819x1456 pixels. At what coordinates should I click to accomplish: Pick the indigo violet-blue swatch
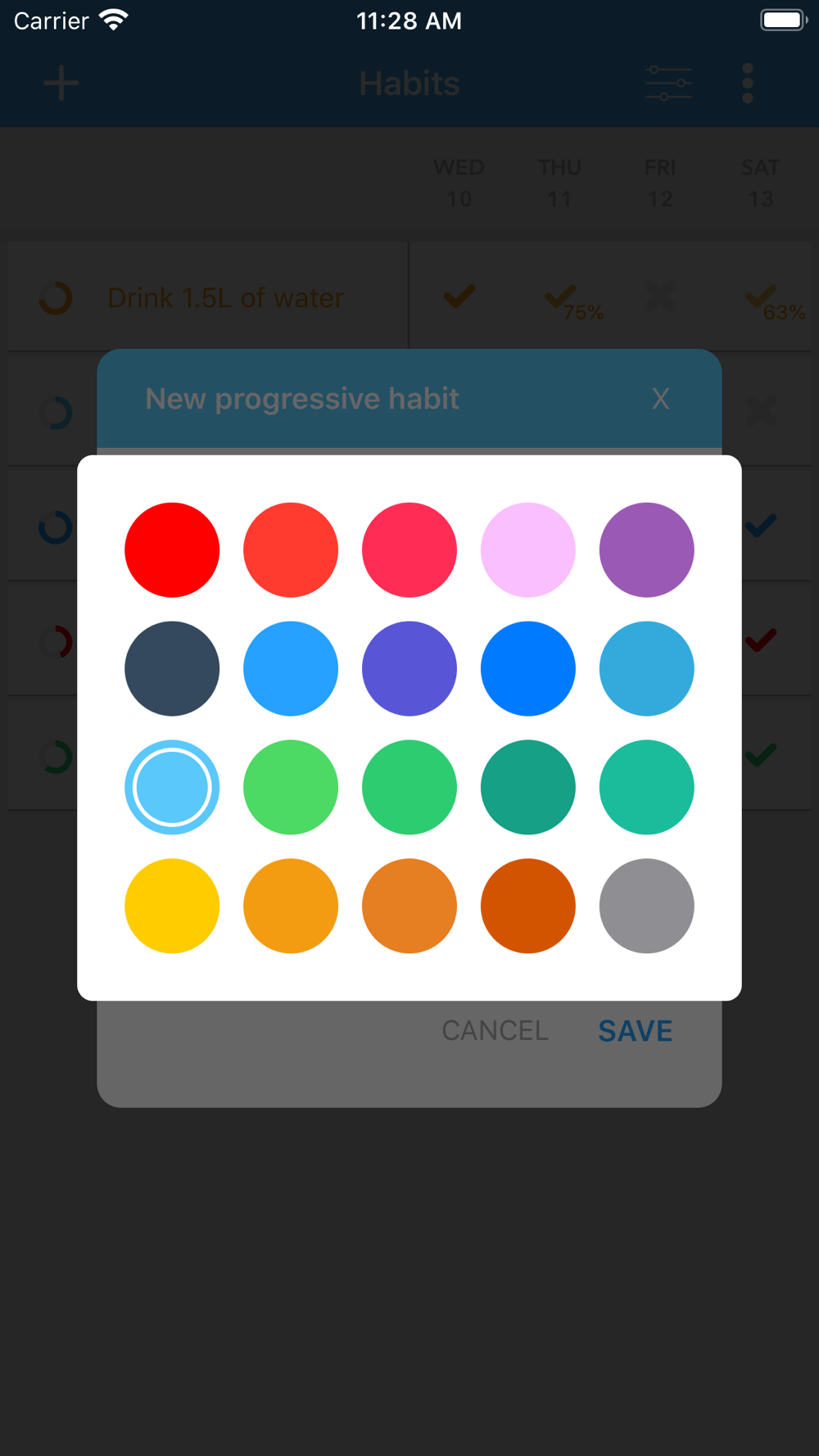(x=409, y=668)
